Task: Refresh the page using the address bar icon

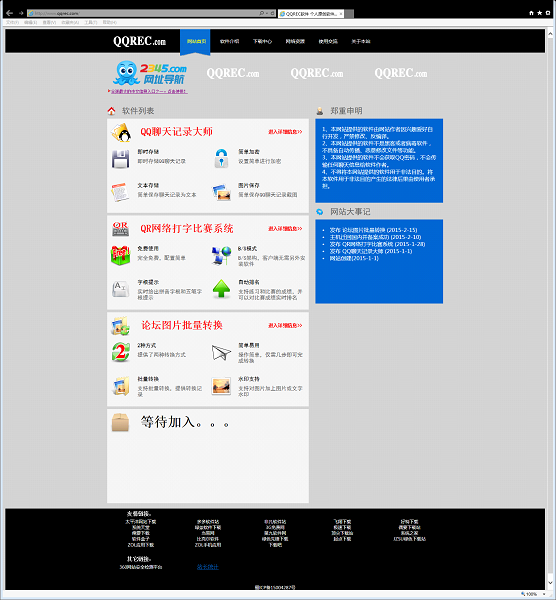Action: 272,13
